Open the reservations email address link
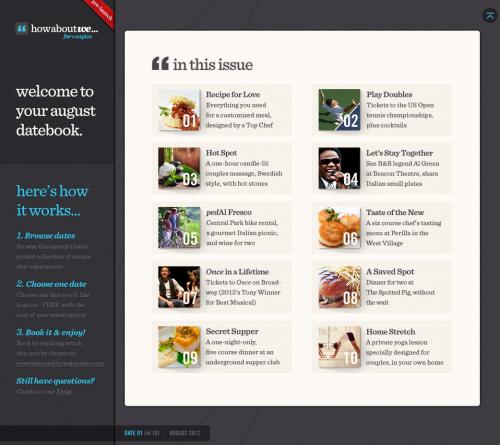Viewport: 500px width, 445px height. point(60,363)
